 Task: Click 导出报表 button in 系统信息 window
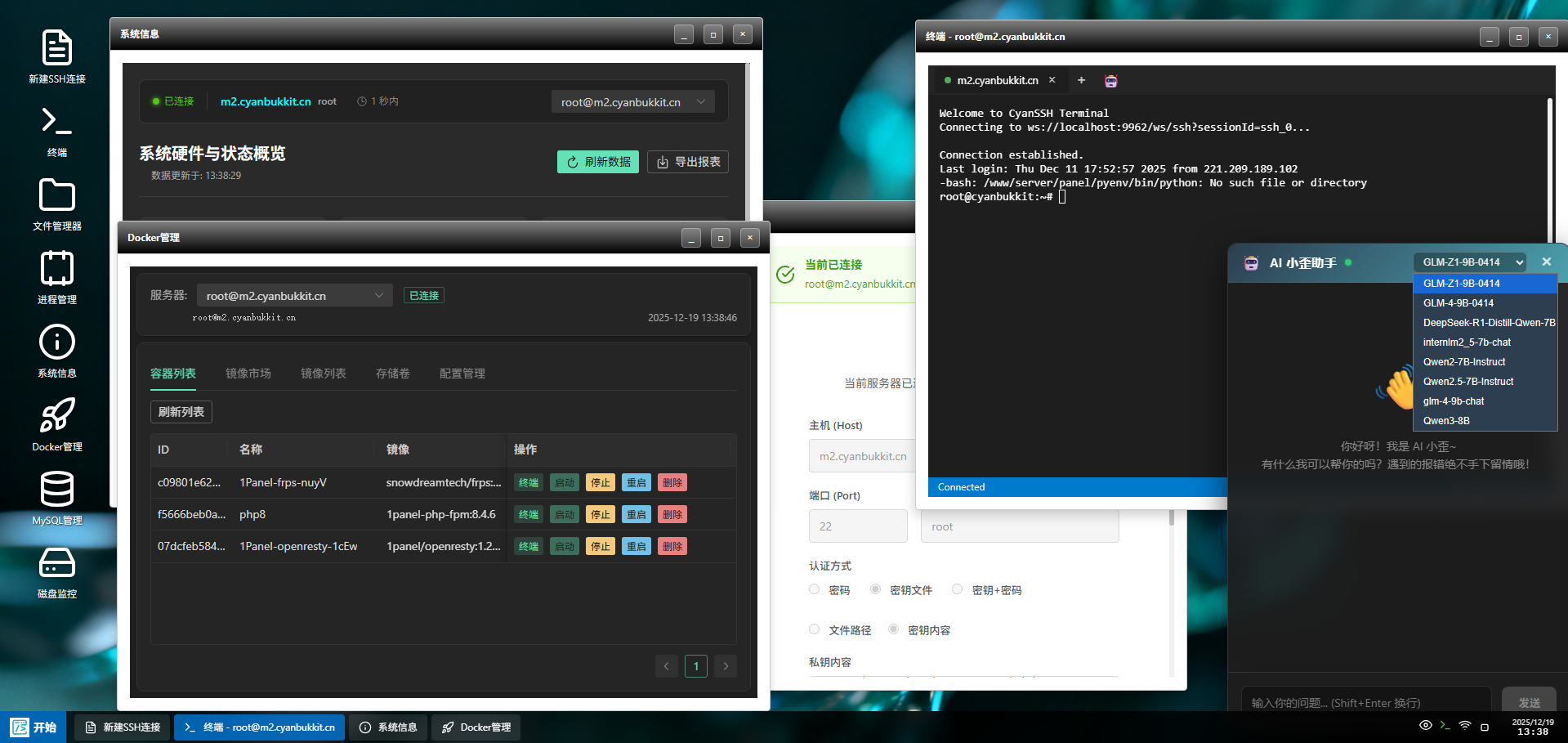[x=688, y=162]
